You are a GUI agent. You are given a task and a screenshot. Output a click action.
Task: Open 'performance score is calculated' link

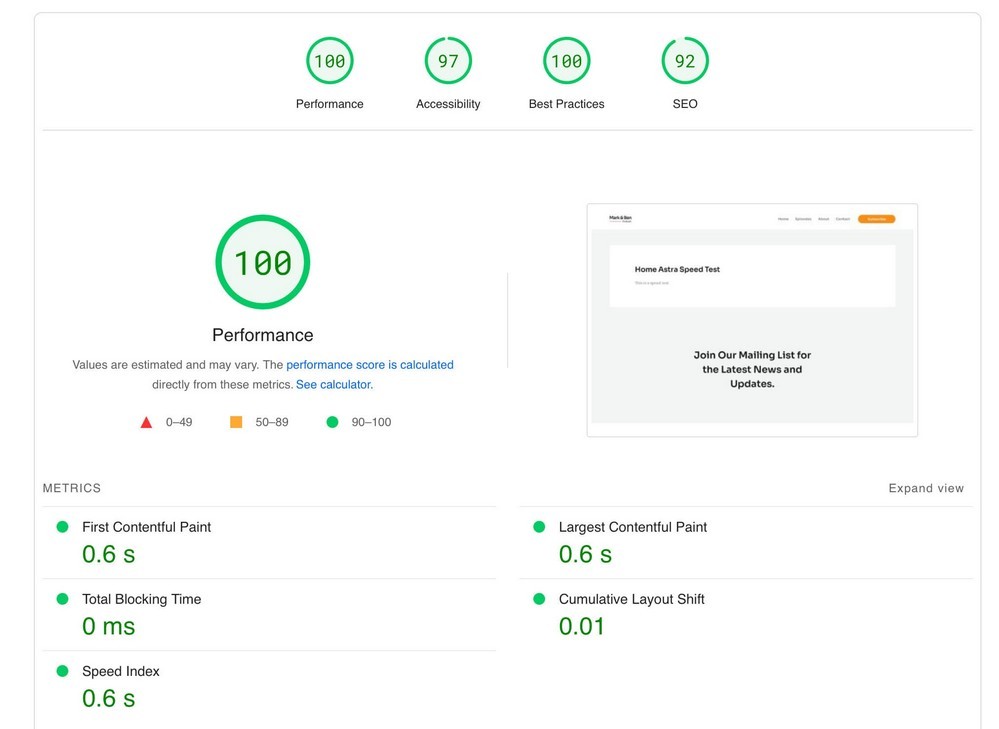(370, 365)
